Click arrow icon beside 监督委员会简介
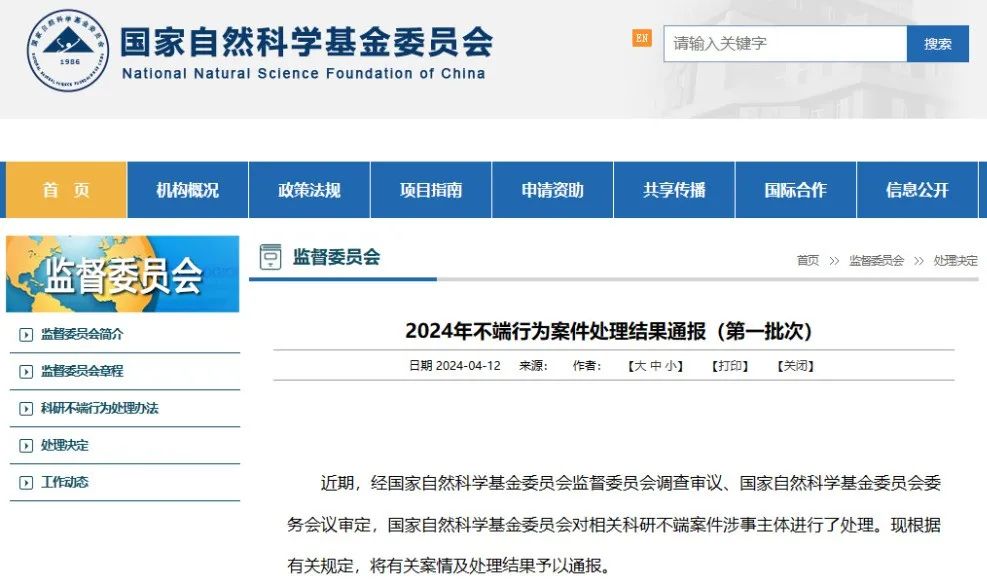The height and width of the screenshot is (585, 987). pyautogui.click(x=26, y=334)
